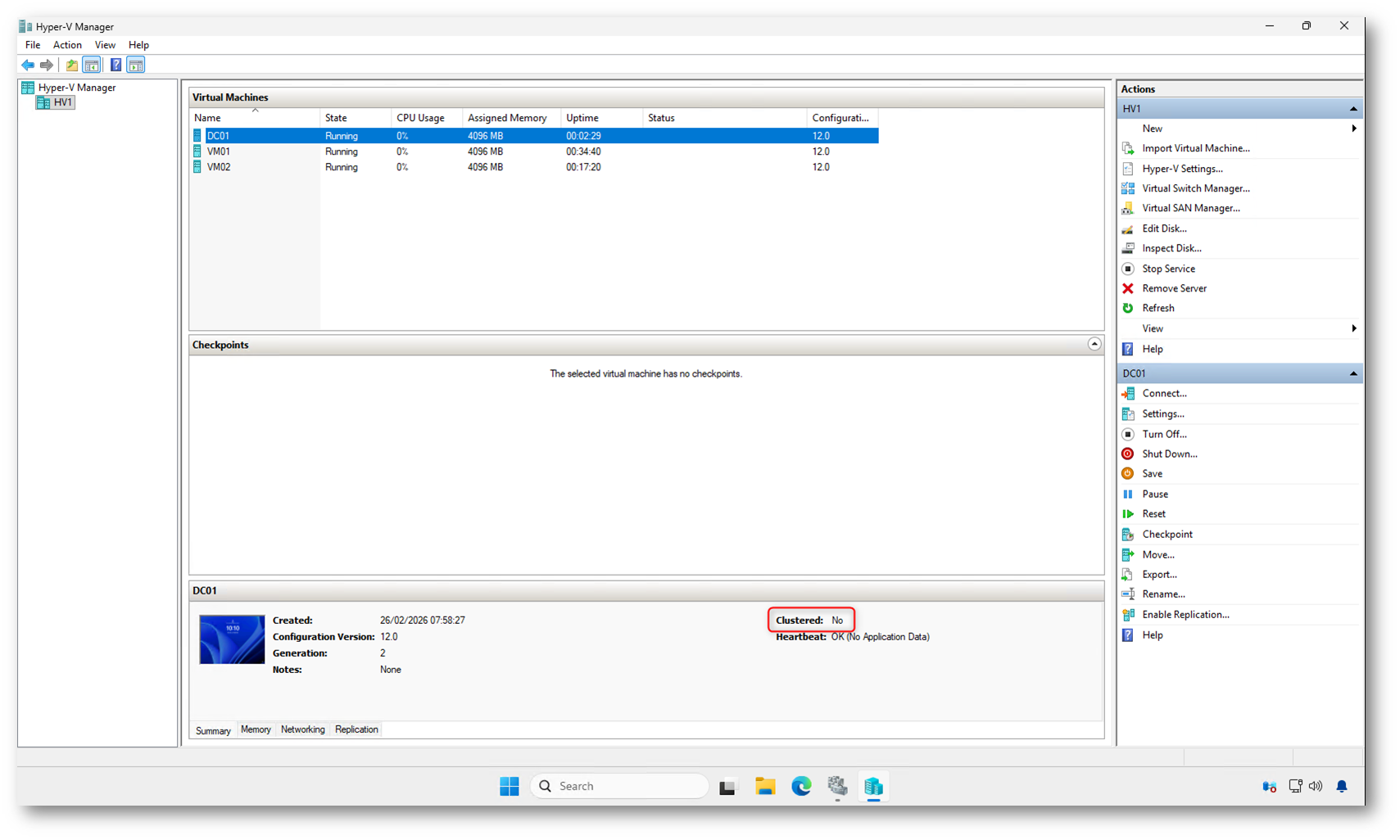Viewport: 1400px width, 840px height.
Task: Collapse the DC01 actions section
Action: tap(1352, 373)
